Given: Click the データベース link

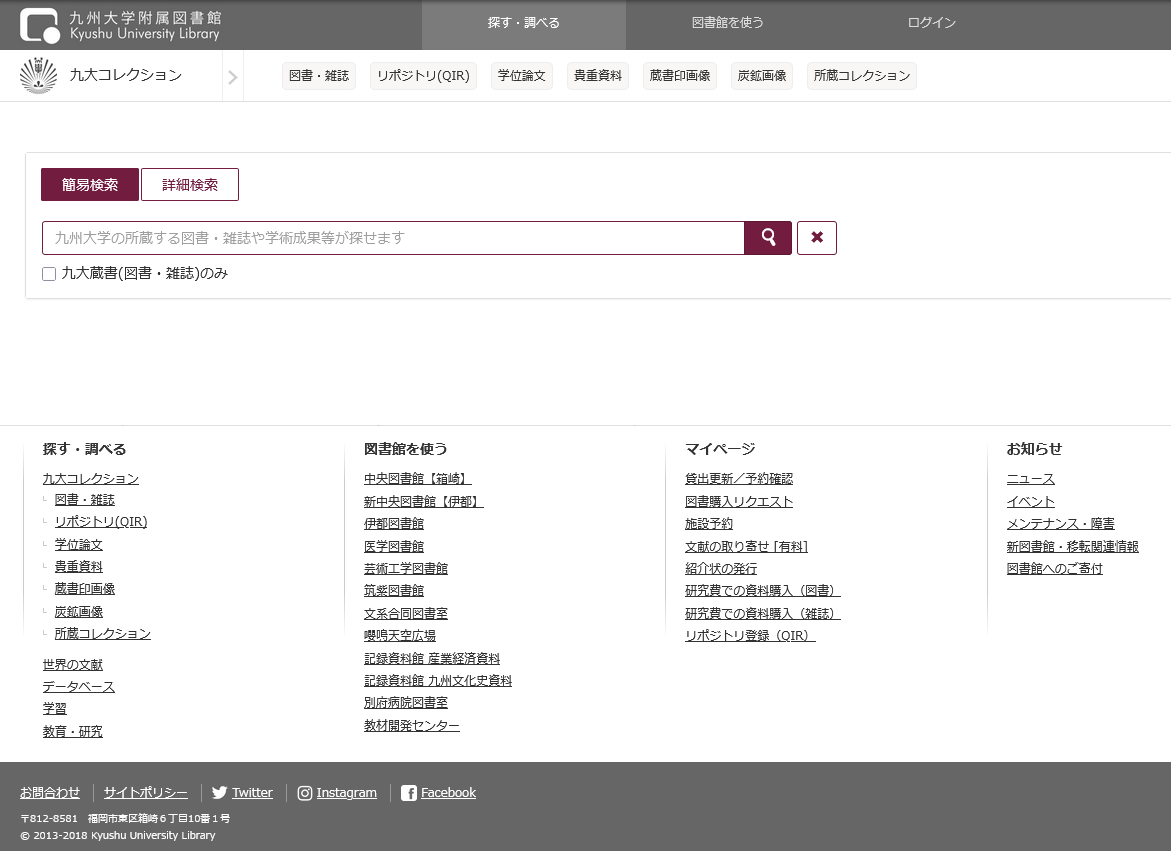Looking at the screenshot, I should tap(78, 687).
